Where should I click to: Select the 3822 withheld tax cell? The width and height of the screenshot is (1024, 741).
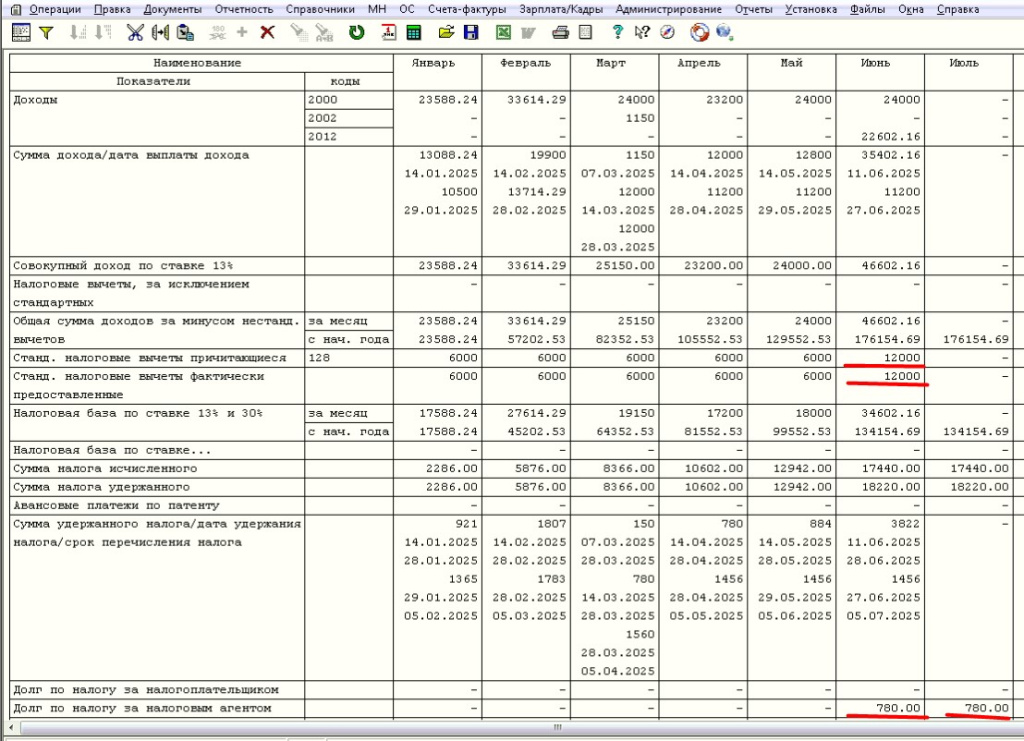[x=905, y=524]
